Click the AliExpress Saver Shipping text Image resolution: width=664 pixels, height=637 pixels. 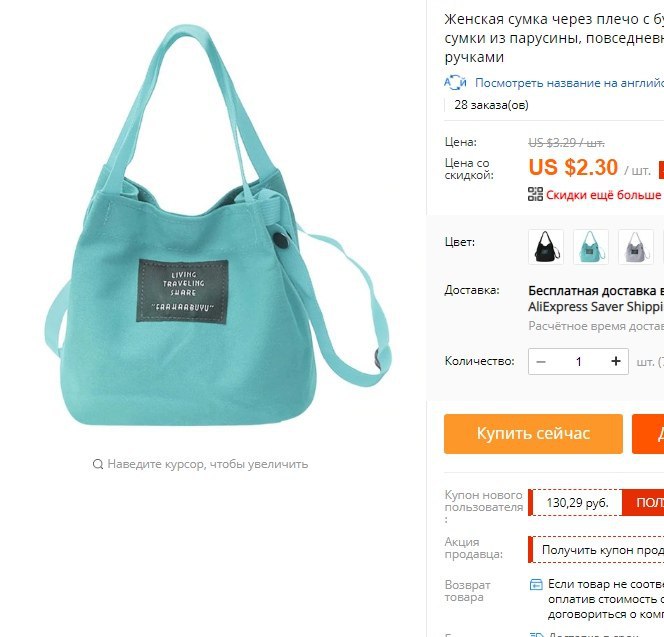pyautogui.click(x=596, y=307)
